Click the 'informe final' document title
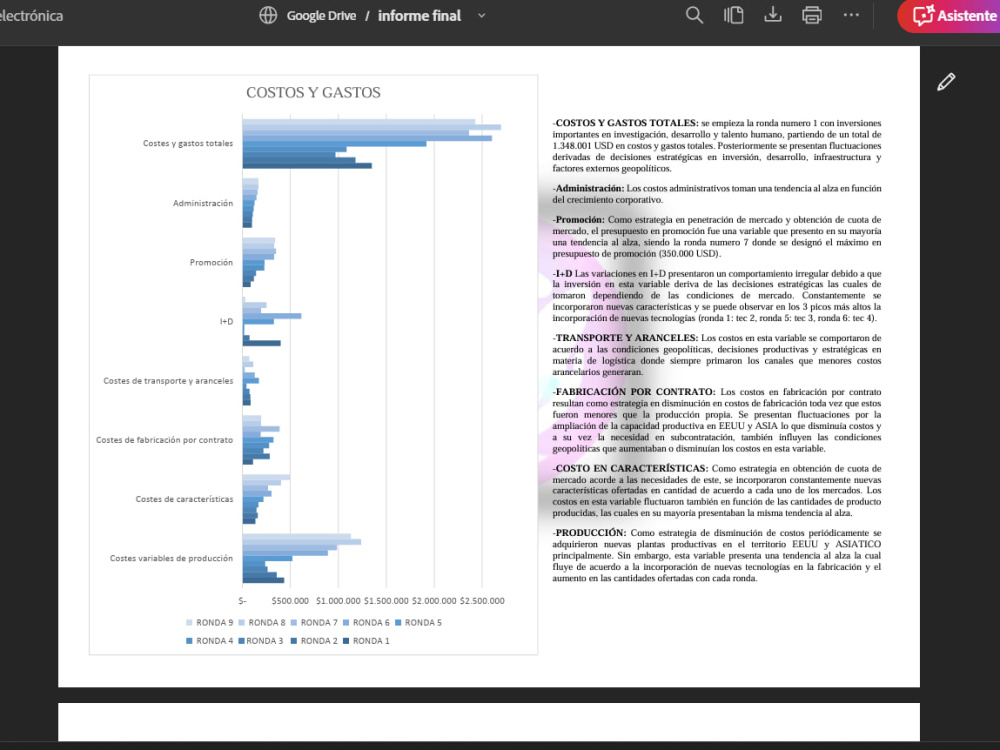Screen dimensions: 1000x750 coord(419,15)
